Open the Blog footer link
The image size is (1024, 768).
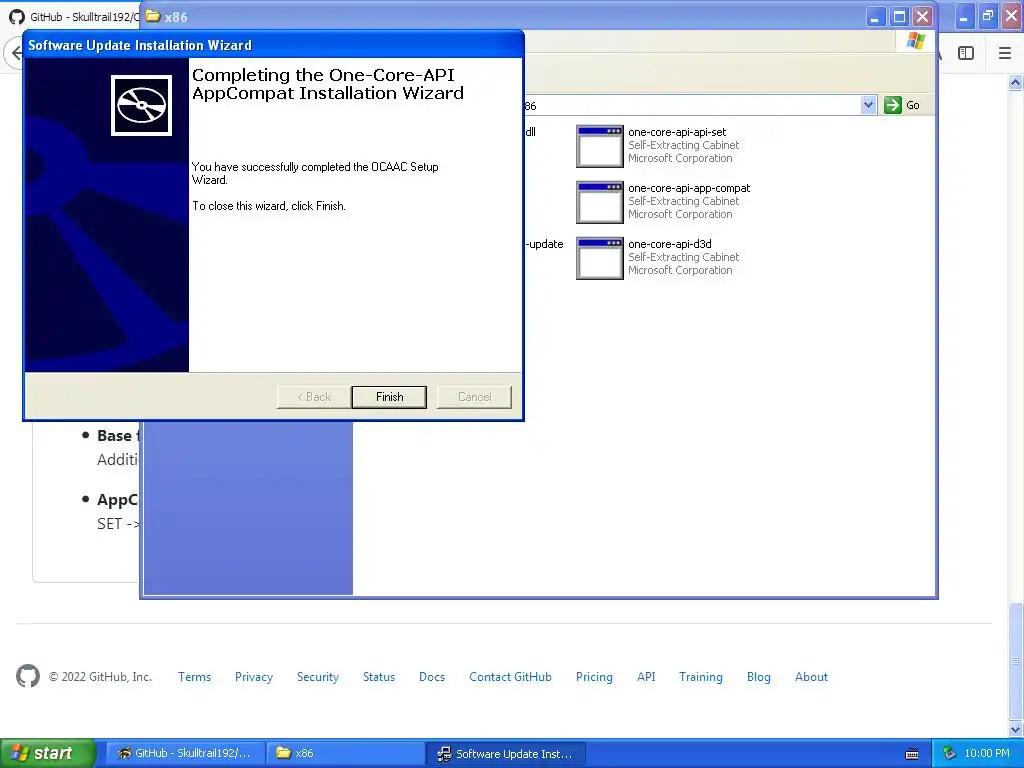click(759, 677)
